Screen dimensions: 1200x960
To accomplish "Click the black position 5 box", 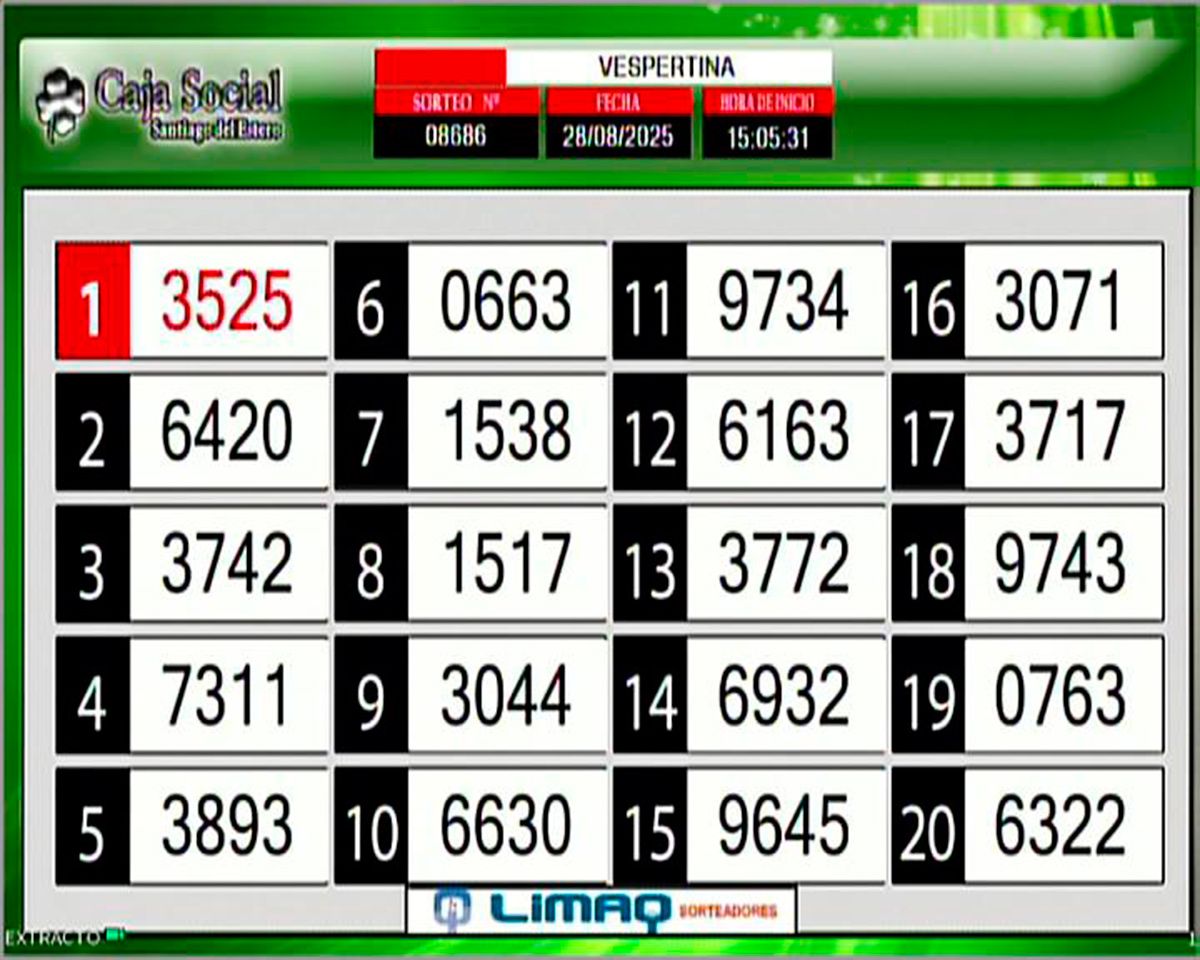I will pyautogui.click(x=92, y=827).
